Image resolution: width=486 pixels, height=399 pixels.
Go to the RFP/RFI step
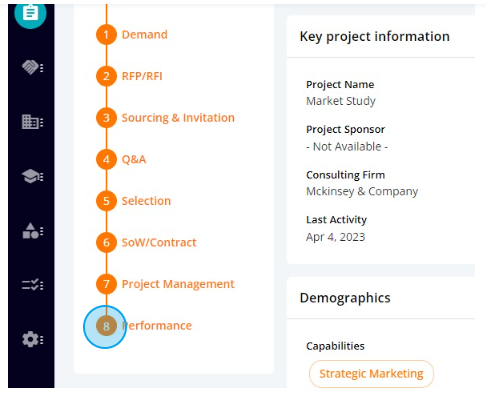142,76
